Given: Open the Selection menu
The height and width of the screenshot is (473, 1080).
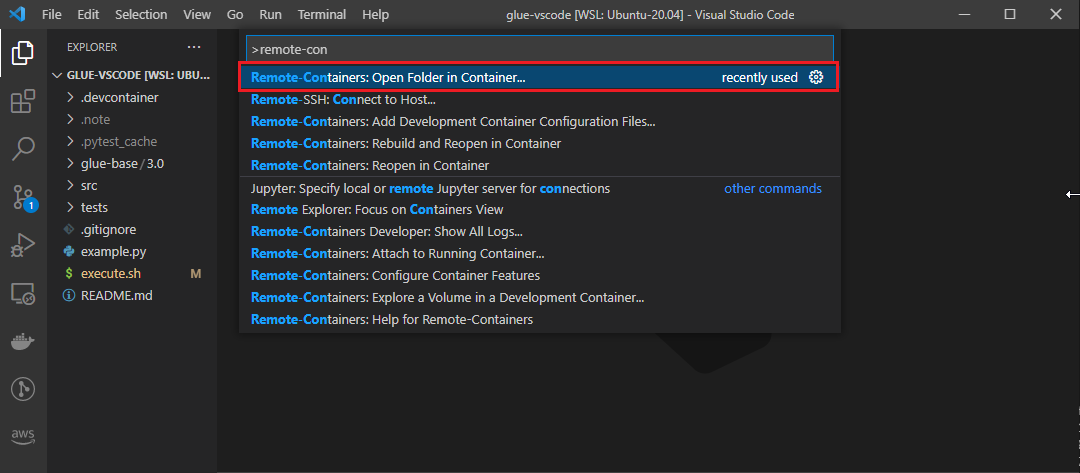Looking at the screenshot, I should 141,15.
